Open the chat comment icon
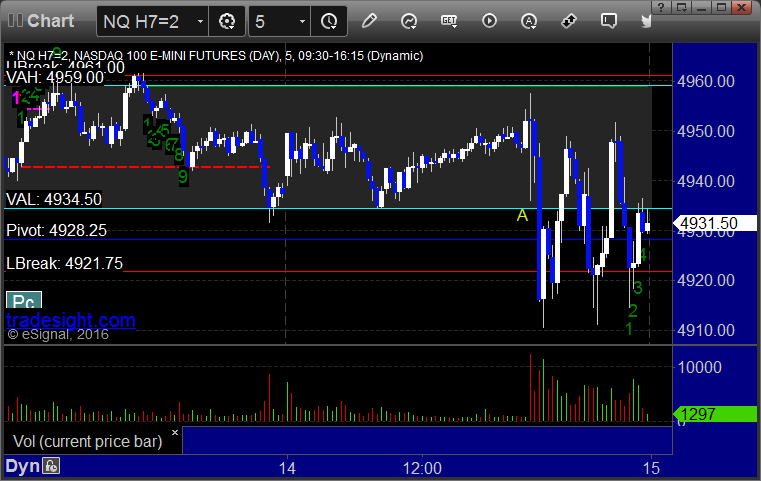This screenshot has height=481, width=761. point(609,21)
